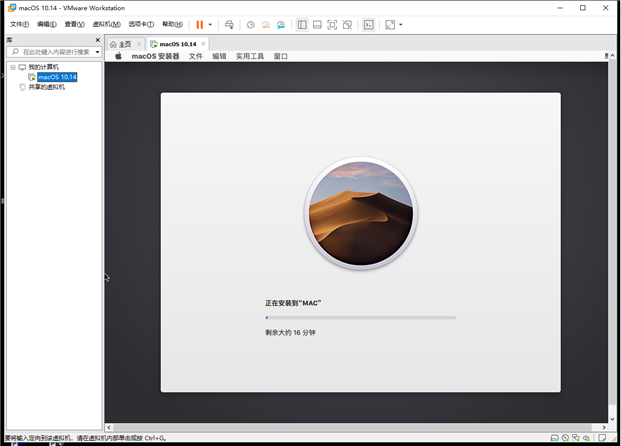The height and width of the screenshot is (446, 621).
Task: Toggle the console view icon
Action: (369, 25)
